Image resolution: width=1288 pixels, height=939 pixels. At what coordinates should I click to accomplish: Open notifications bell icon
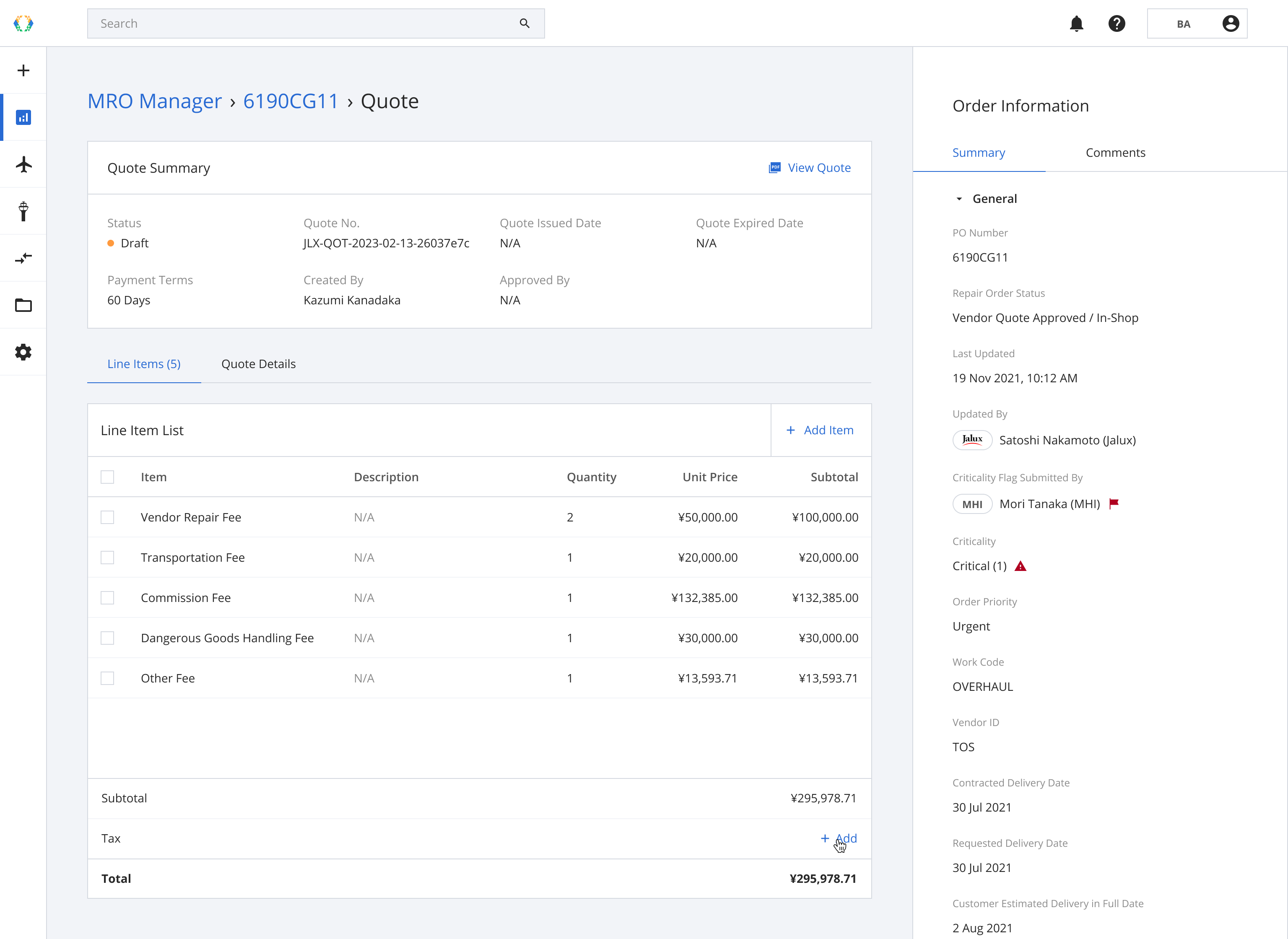point(1077,23)
